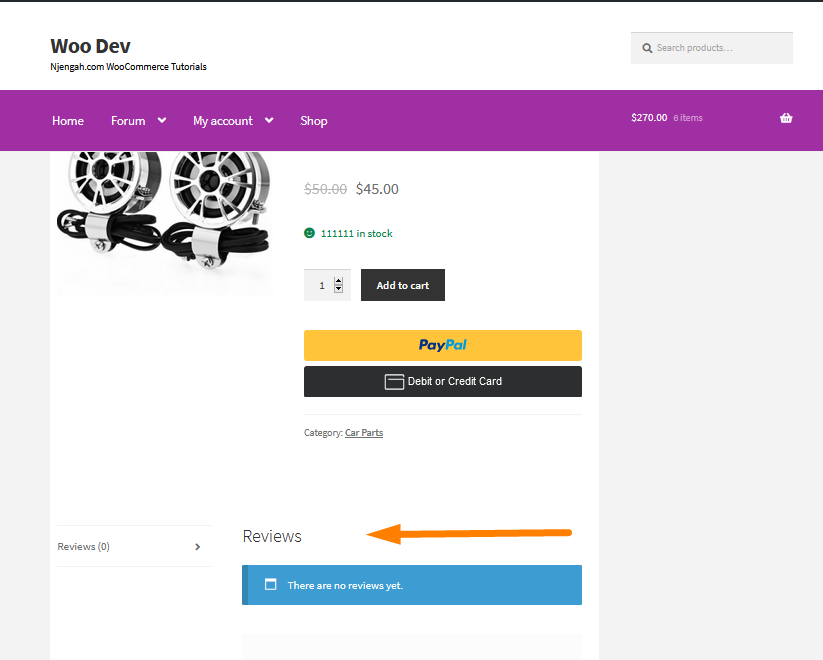Expand the My account menu chevron
823x660 pixels.
tap(269, 120)
